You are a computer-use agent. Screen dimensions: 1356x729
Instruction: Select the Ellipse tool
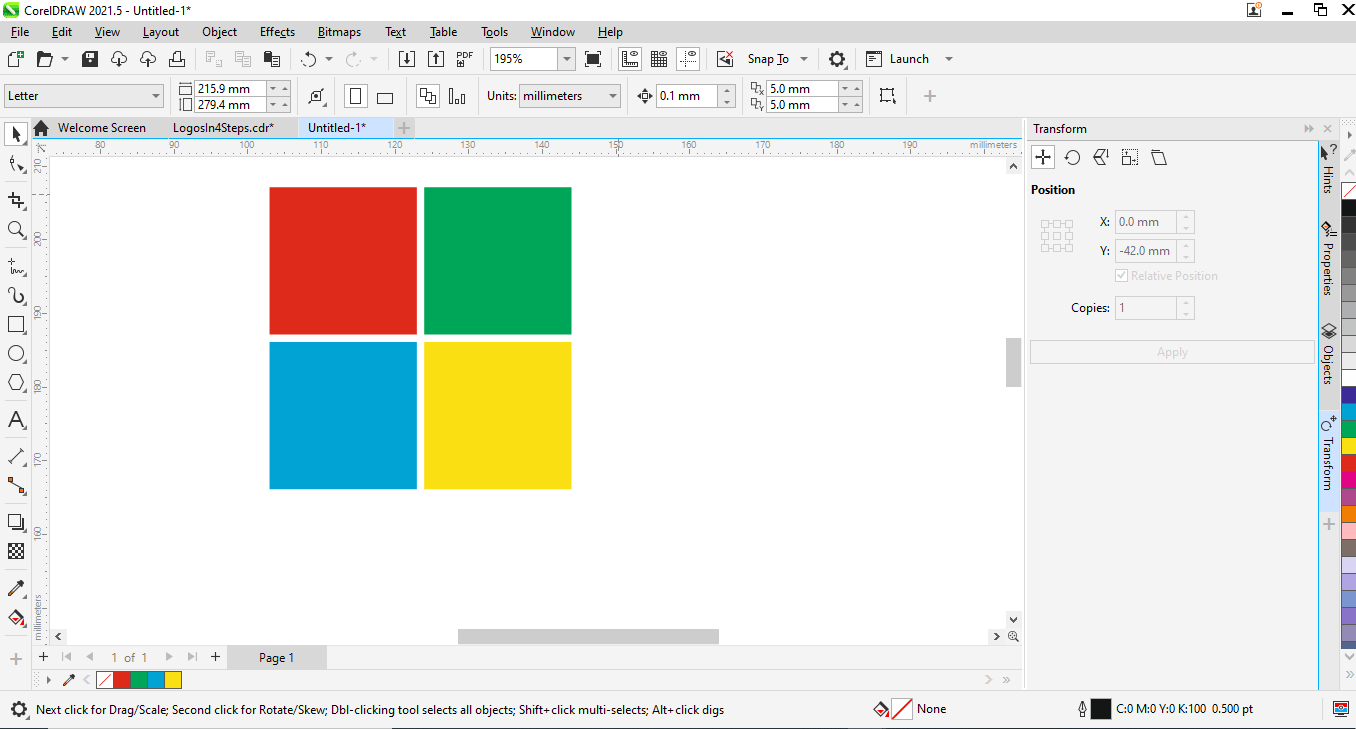tap(16, 354)
